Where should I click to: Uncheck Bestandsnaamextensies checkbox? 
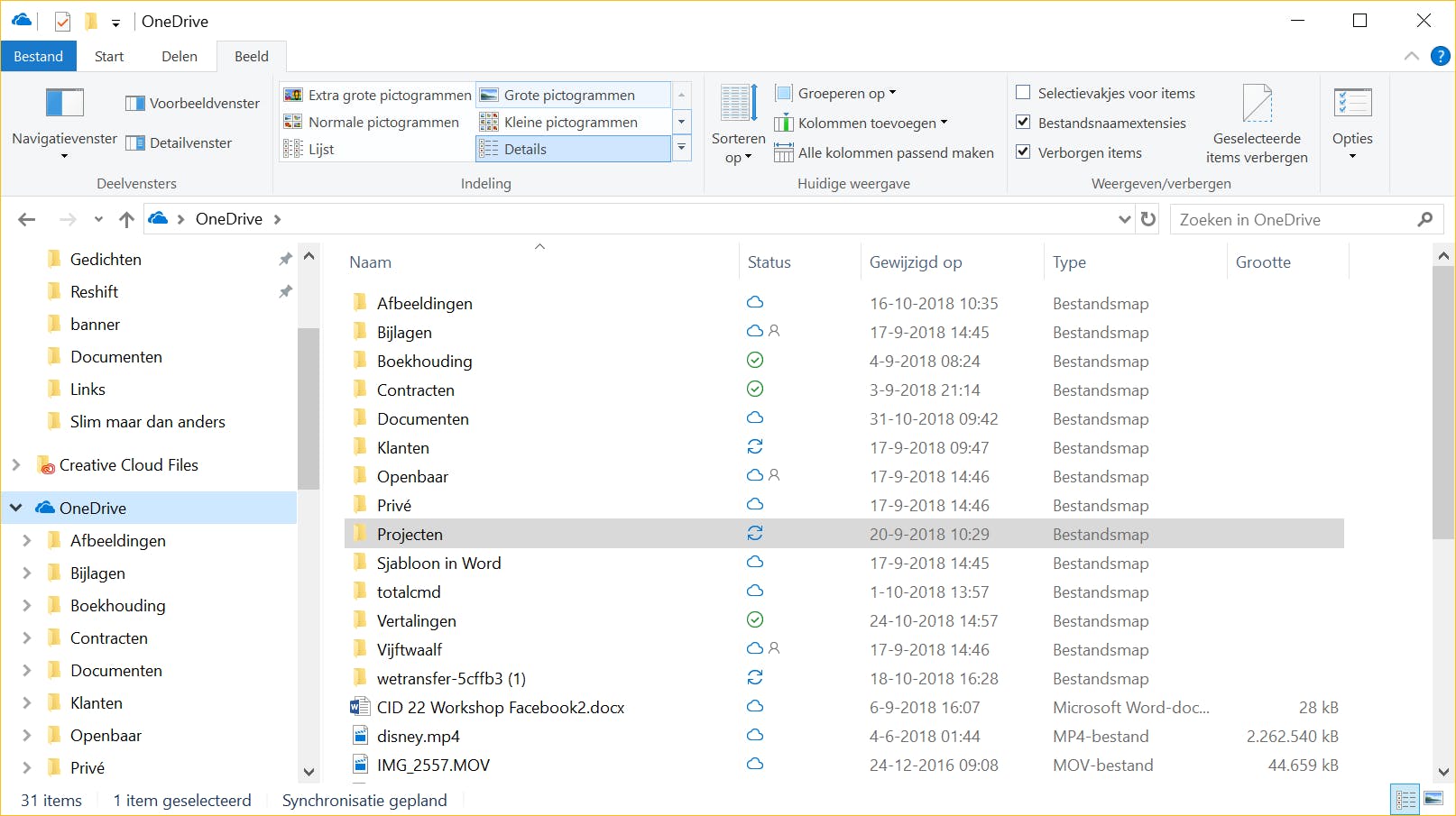(x=1023, y=122)
